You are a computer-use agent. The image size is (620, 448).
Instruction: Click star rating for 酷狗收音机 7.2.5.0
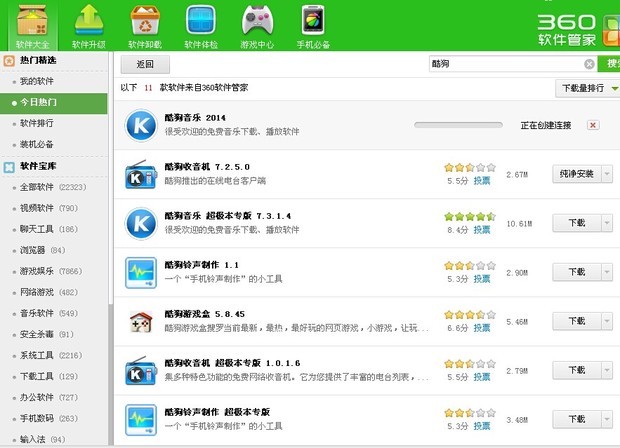click(470, 168)
